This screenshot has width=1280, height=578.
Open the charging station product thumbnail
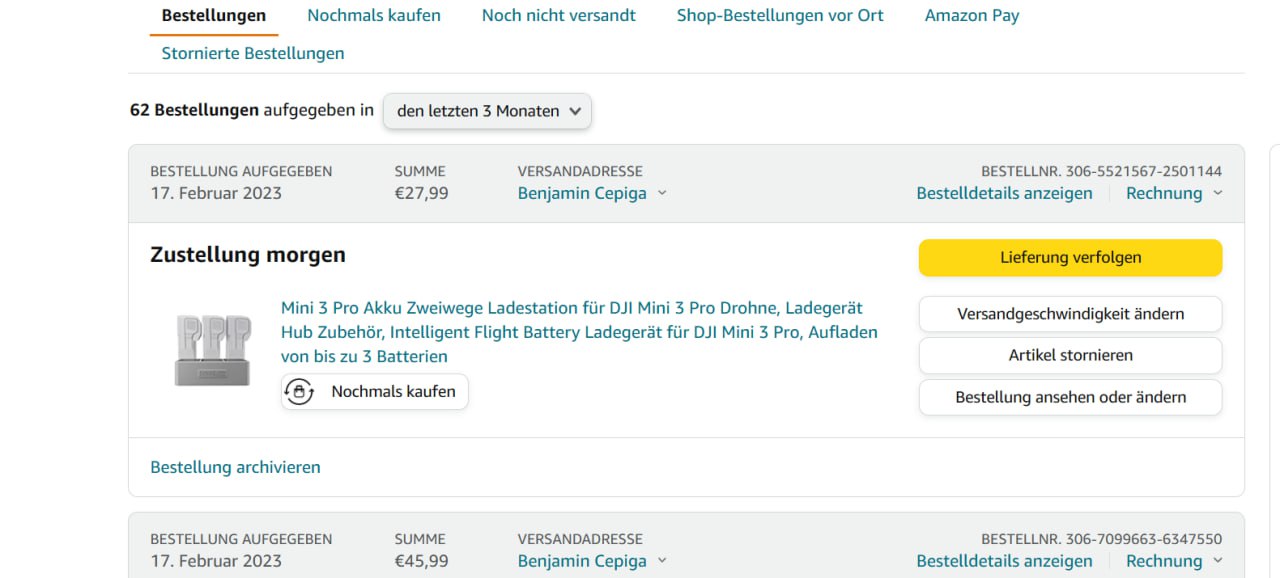[212, 349]
